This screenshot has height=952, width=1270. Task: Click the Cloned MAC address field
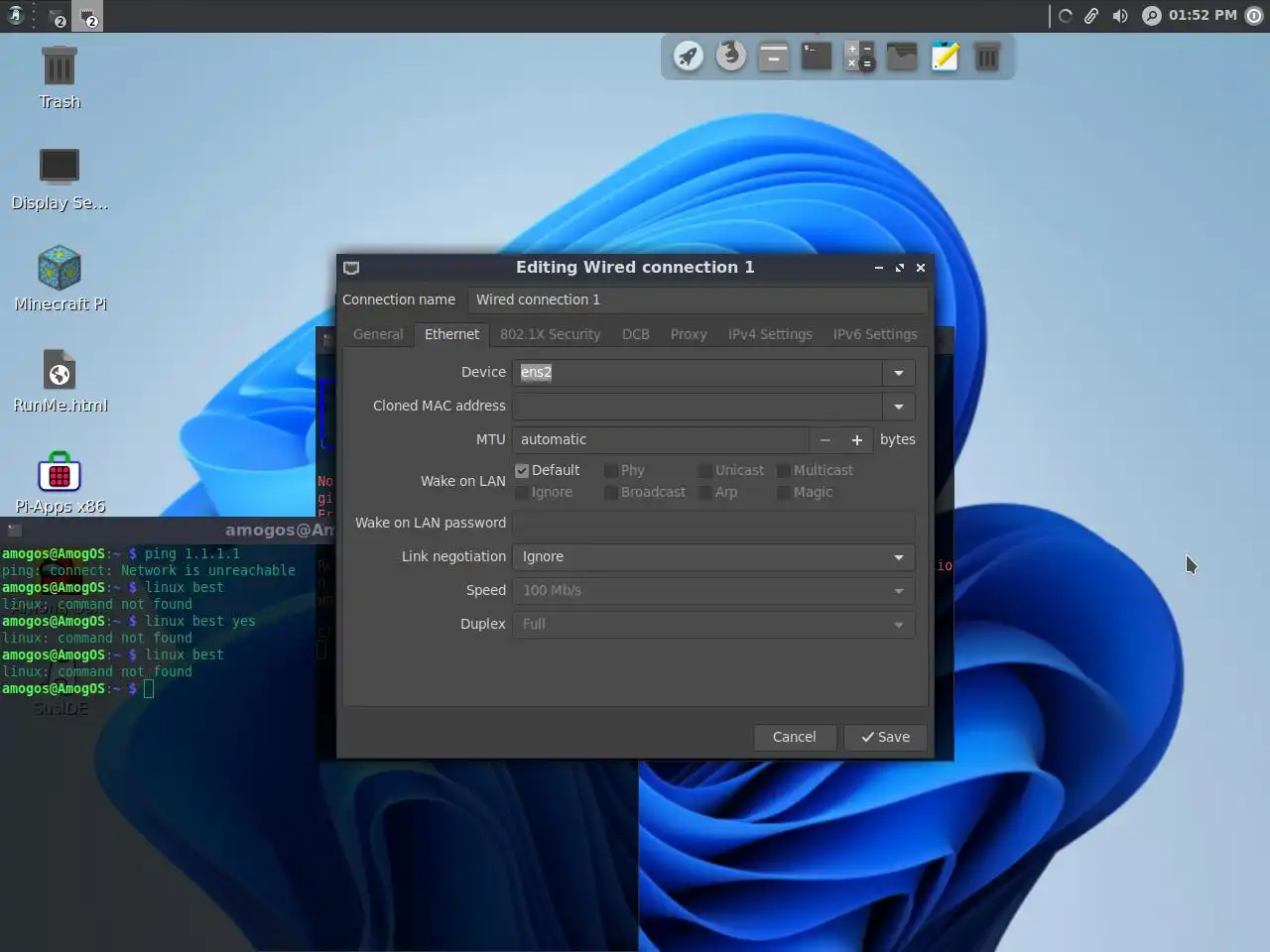(698, 407)
